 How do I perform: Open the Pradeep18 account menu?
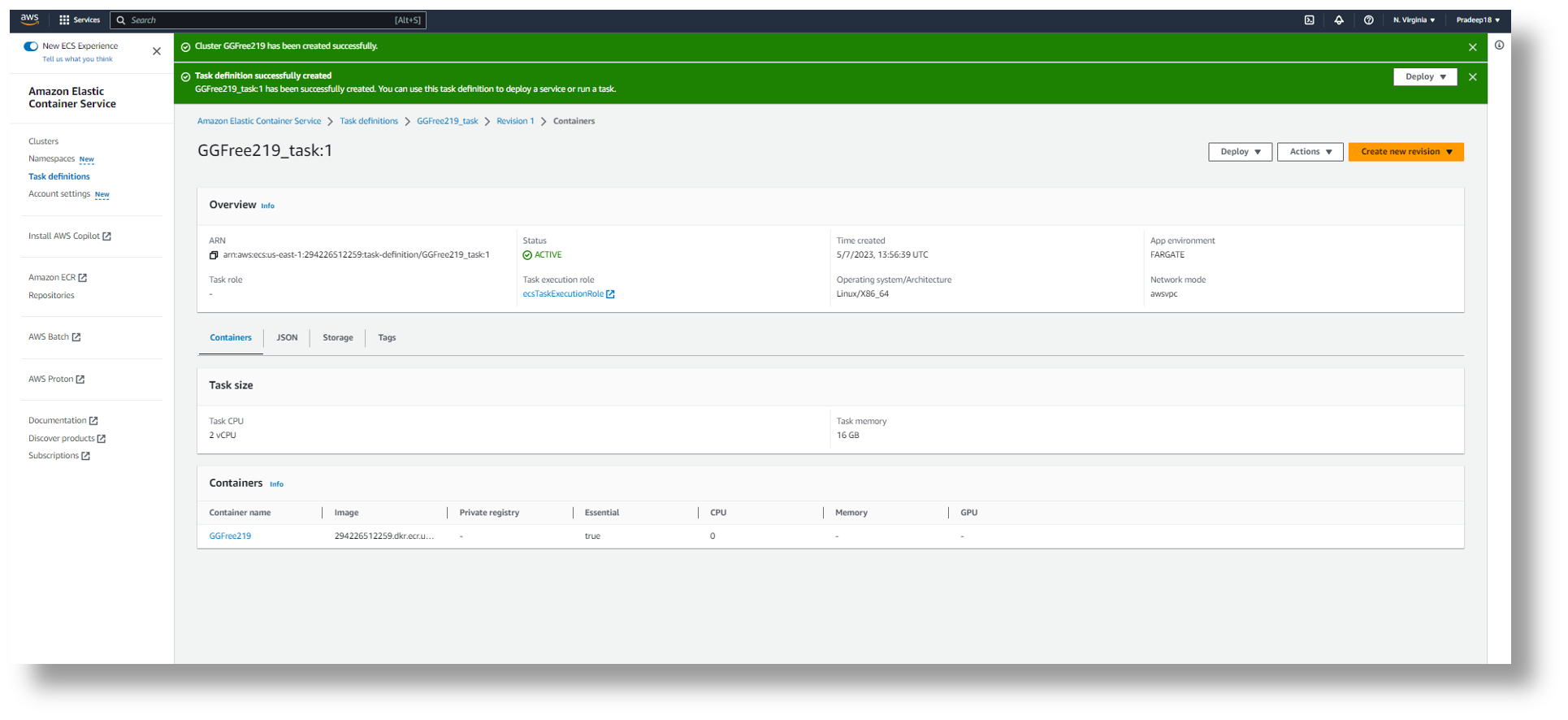coord(1478,20)
